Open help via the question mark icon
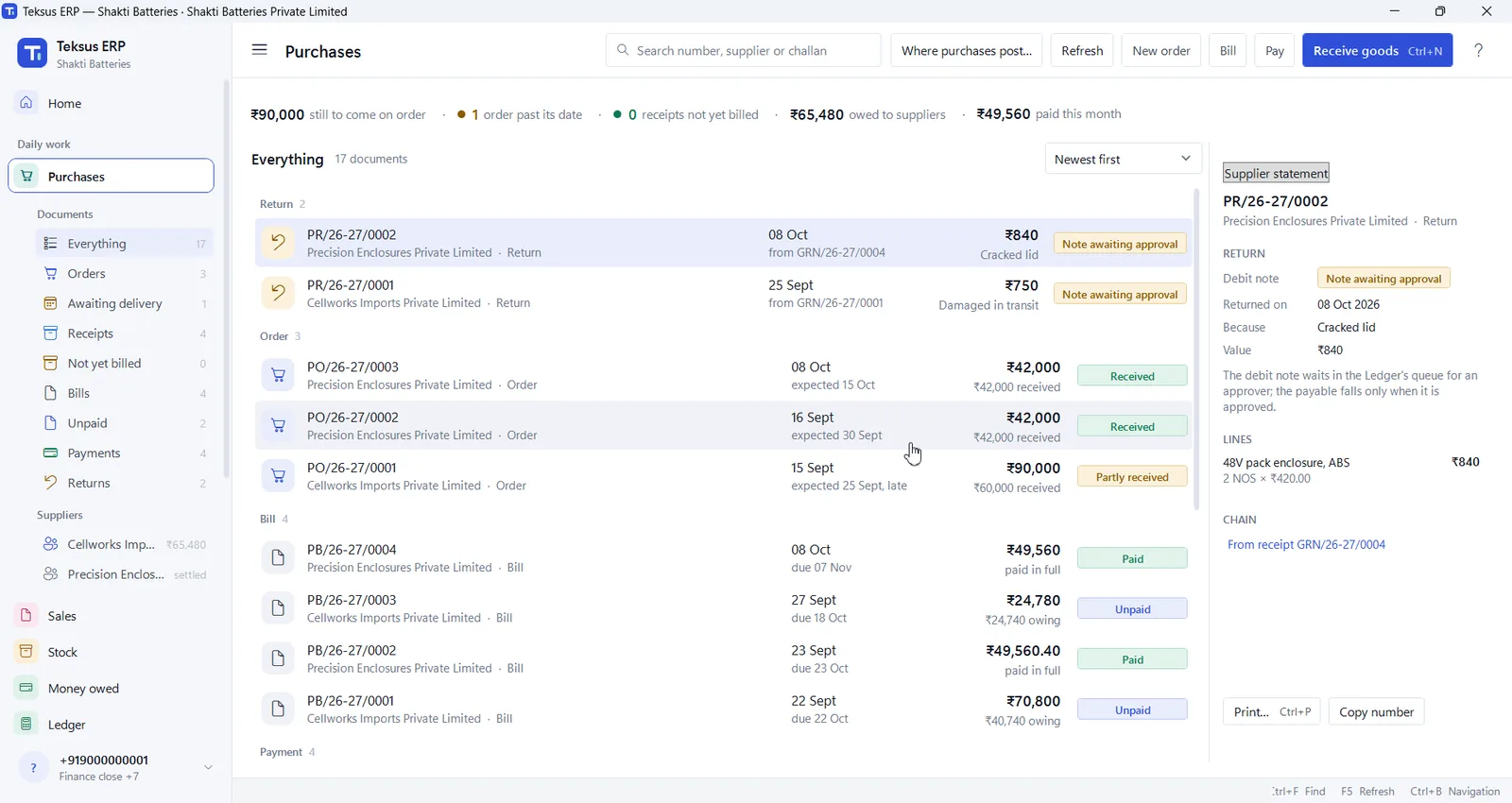 tap(1479, 50)
